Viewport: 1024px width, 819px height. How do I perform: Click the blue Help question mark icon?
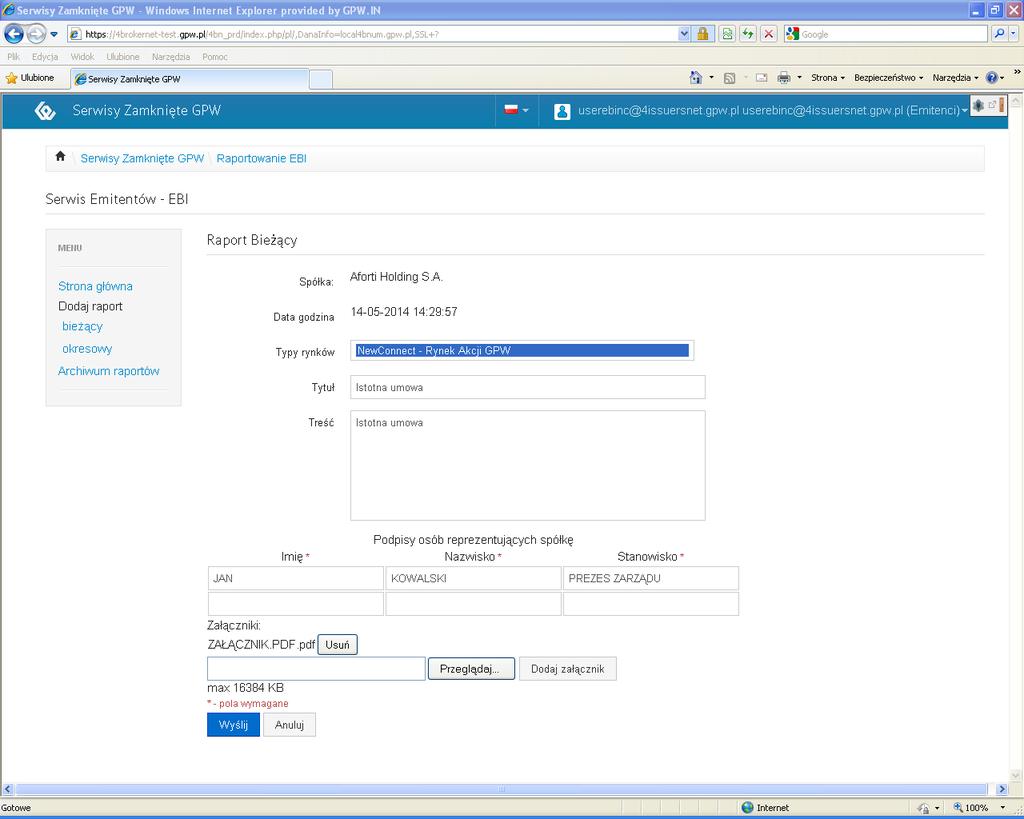pyautogui.click(x=991, y=78)
